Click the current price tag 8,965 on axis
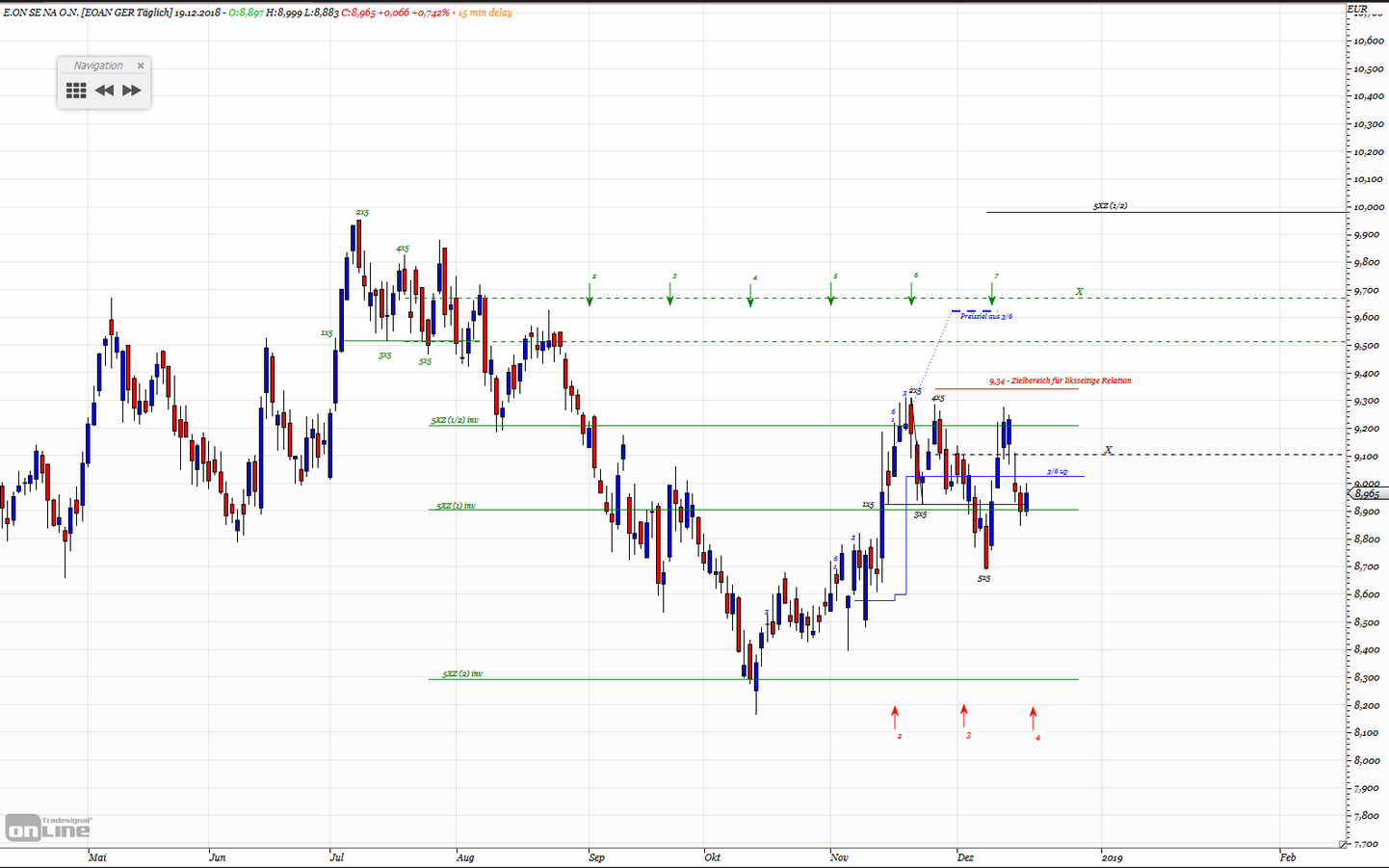The height and width of the screenshot is (868, 1389). coord(1367,494)
